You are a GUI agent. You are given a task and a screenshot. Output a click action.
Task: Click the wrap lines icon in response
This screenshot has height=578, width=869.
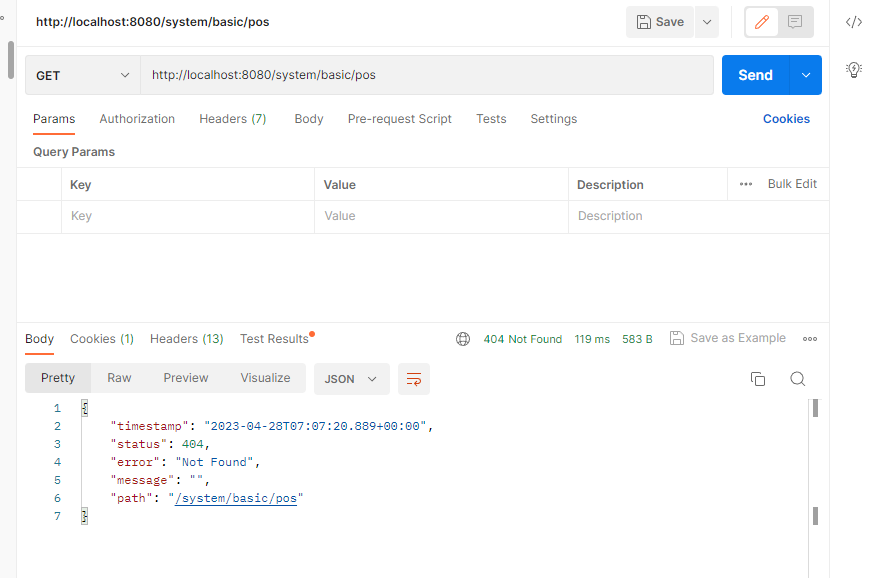[413, 379]
